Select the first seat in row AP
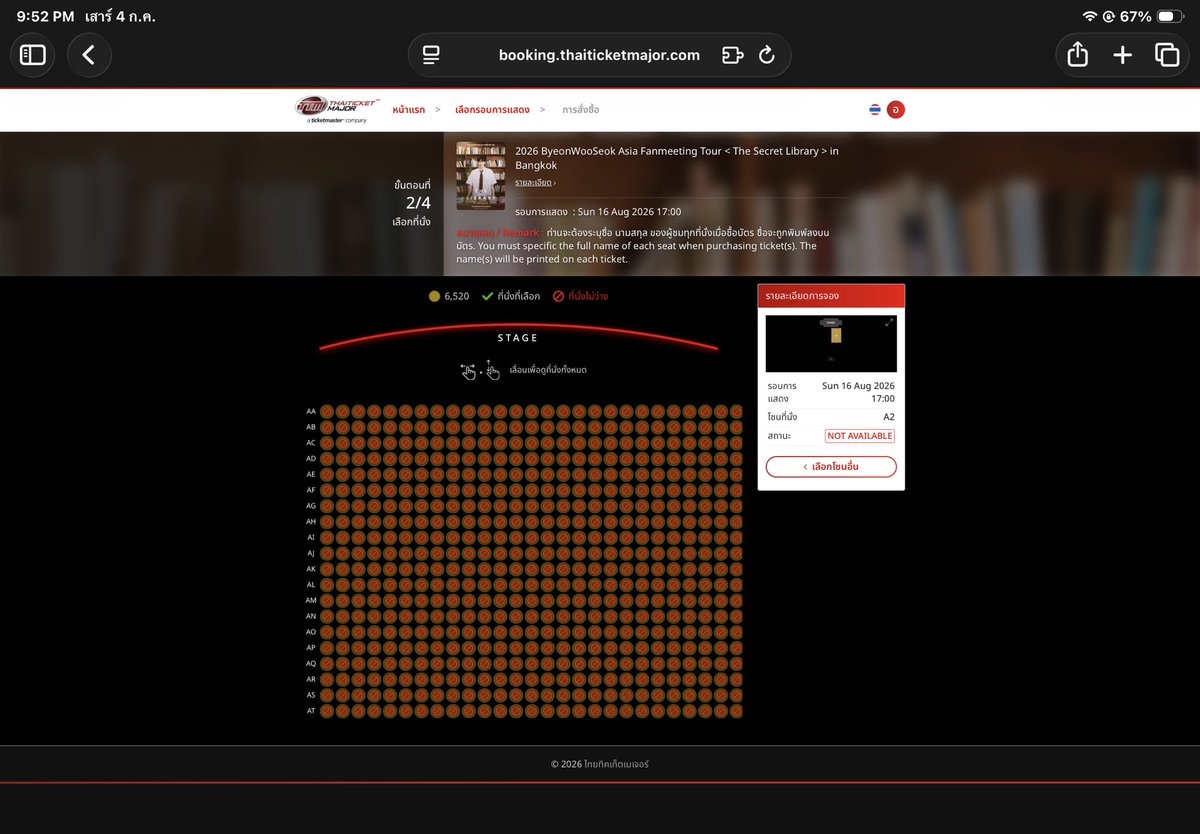This screenshot has height=834, width=1200. click(327, 647)
